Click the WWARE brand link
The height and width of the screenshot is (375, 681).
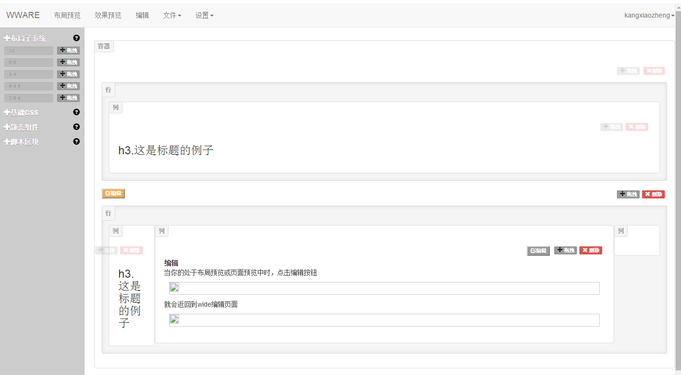coord(23,15)
